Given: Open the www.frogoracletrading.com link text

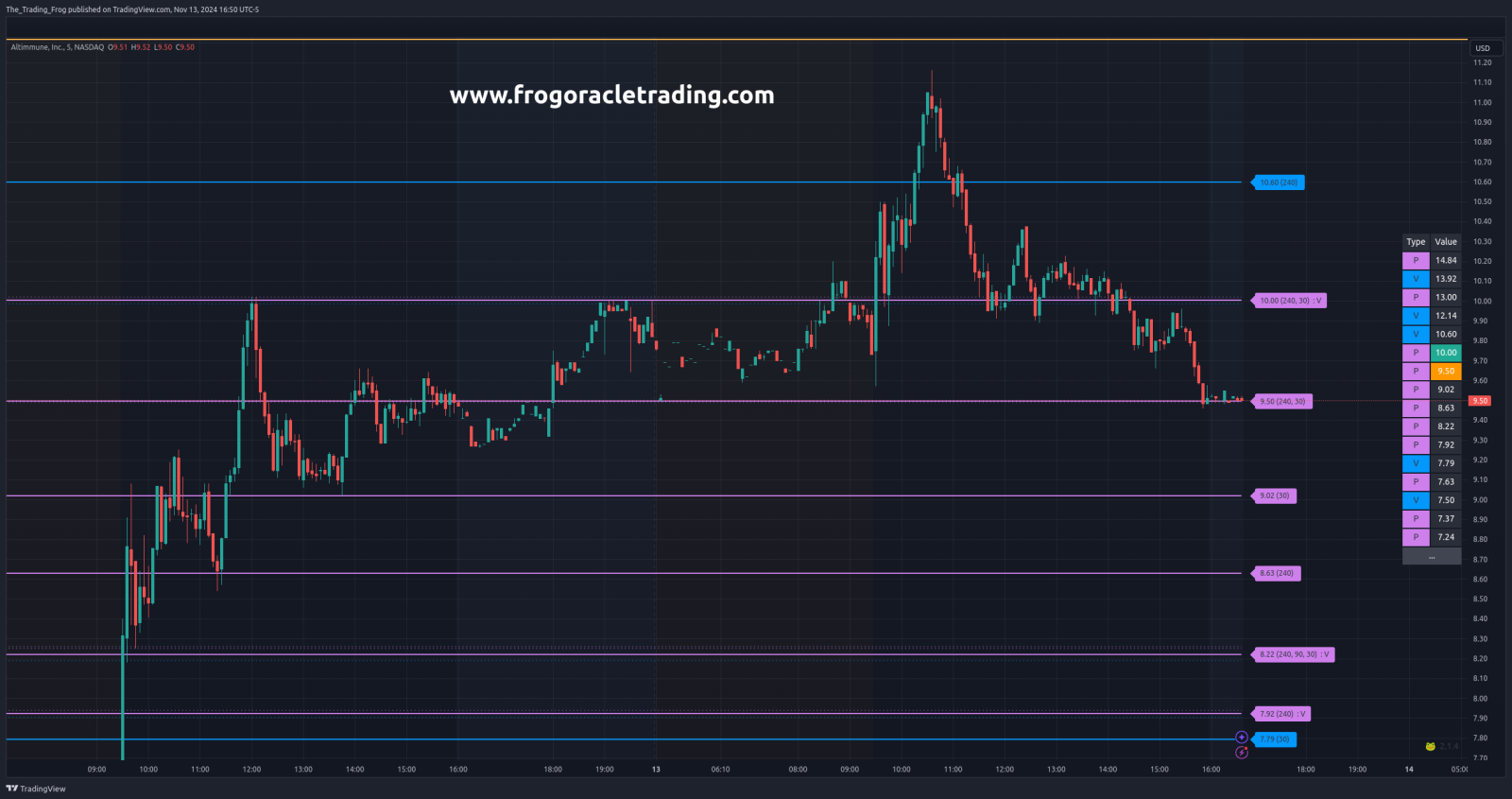Looking at the screenshot, I should coord(612,95).
